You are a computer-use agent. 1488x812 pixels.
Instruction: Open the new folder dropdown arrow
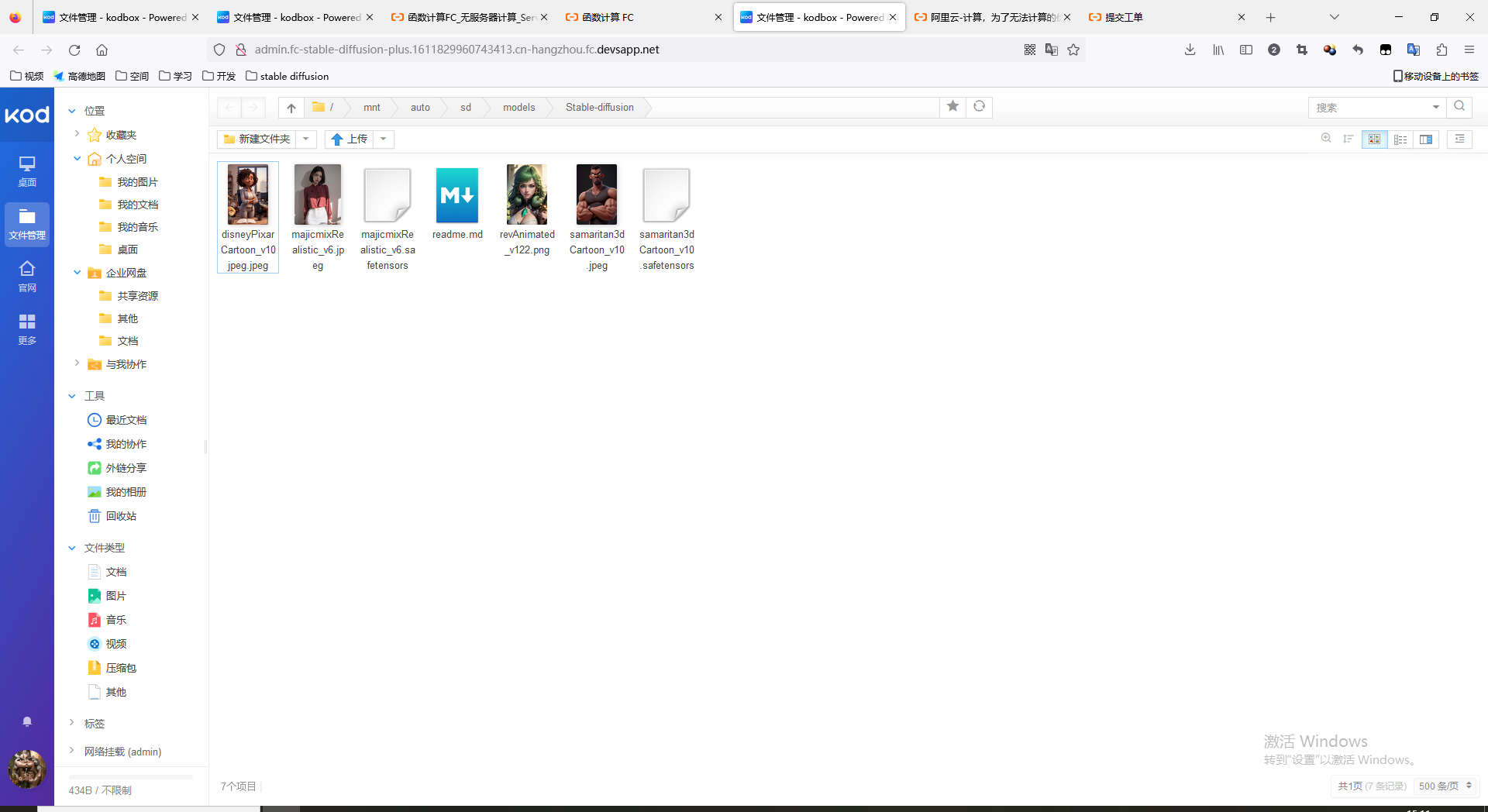pos(306,139)
